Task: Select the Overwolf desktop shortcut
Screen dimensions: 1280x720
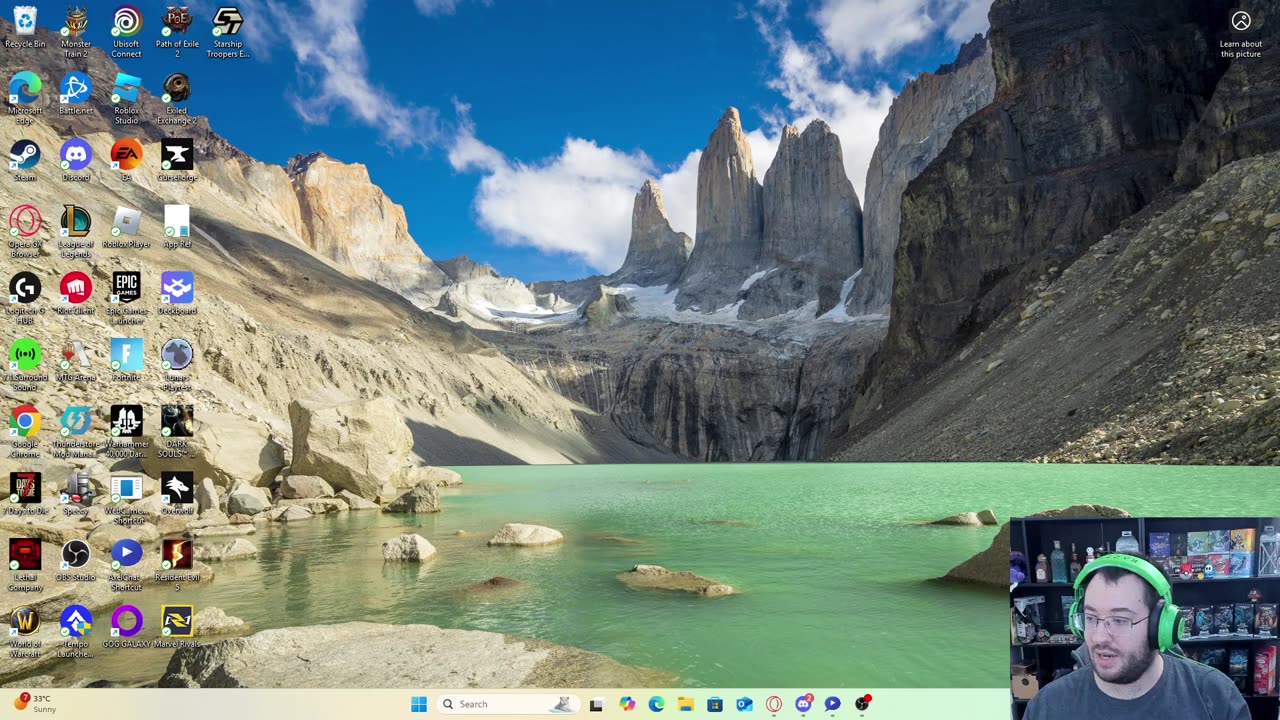Action: tap(177, 493)
